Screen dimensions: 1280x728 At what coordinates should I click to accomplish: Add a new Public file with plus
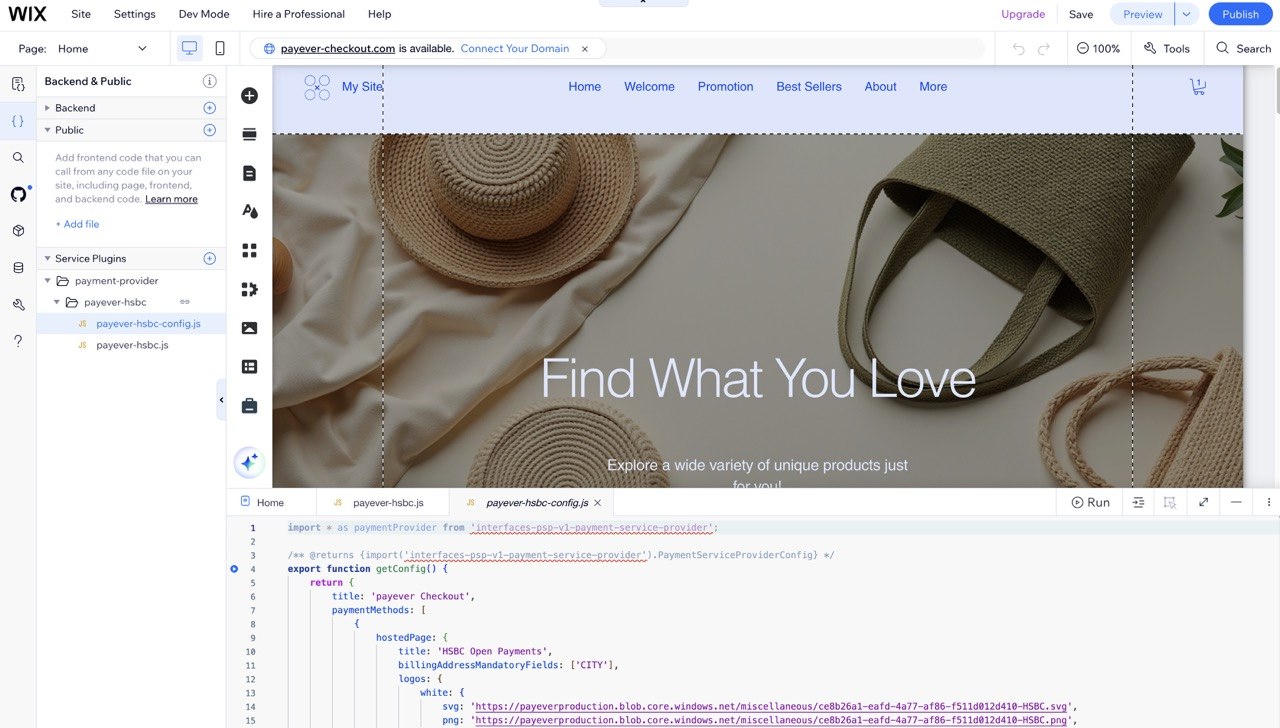pos(210,130)
